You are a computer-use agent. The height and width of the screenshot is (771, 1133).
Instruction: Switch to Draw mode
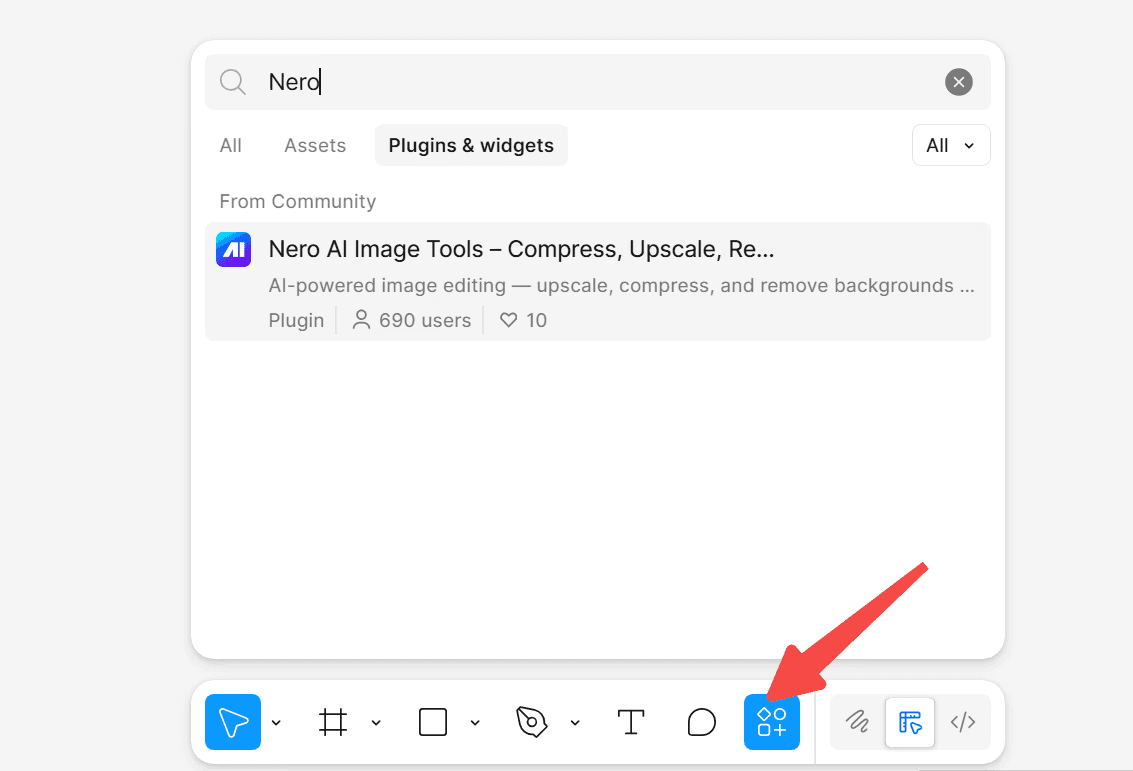click(x=858, y=722)
